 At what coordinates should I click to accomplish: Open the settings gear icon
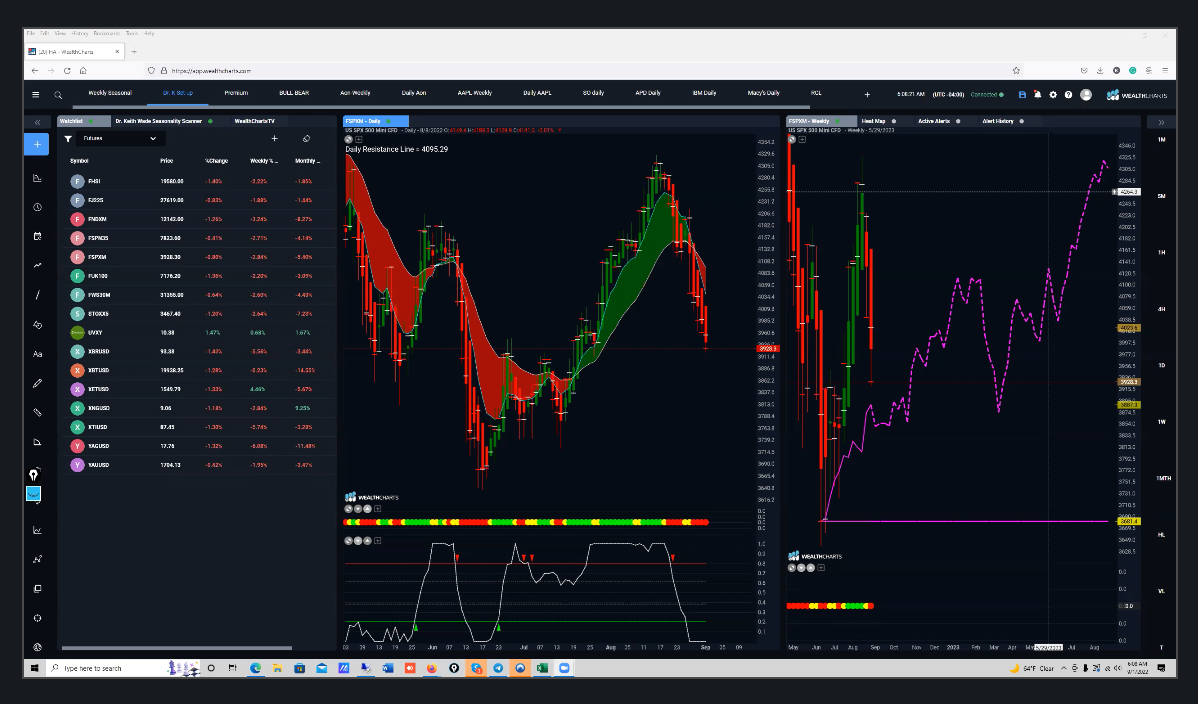pos(1053,95)
